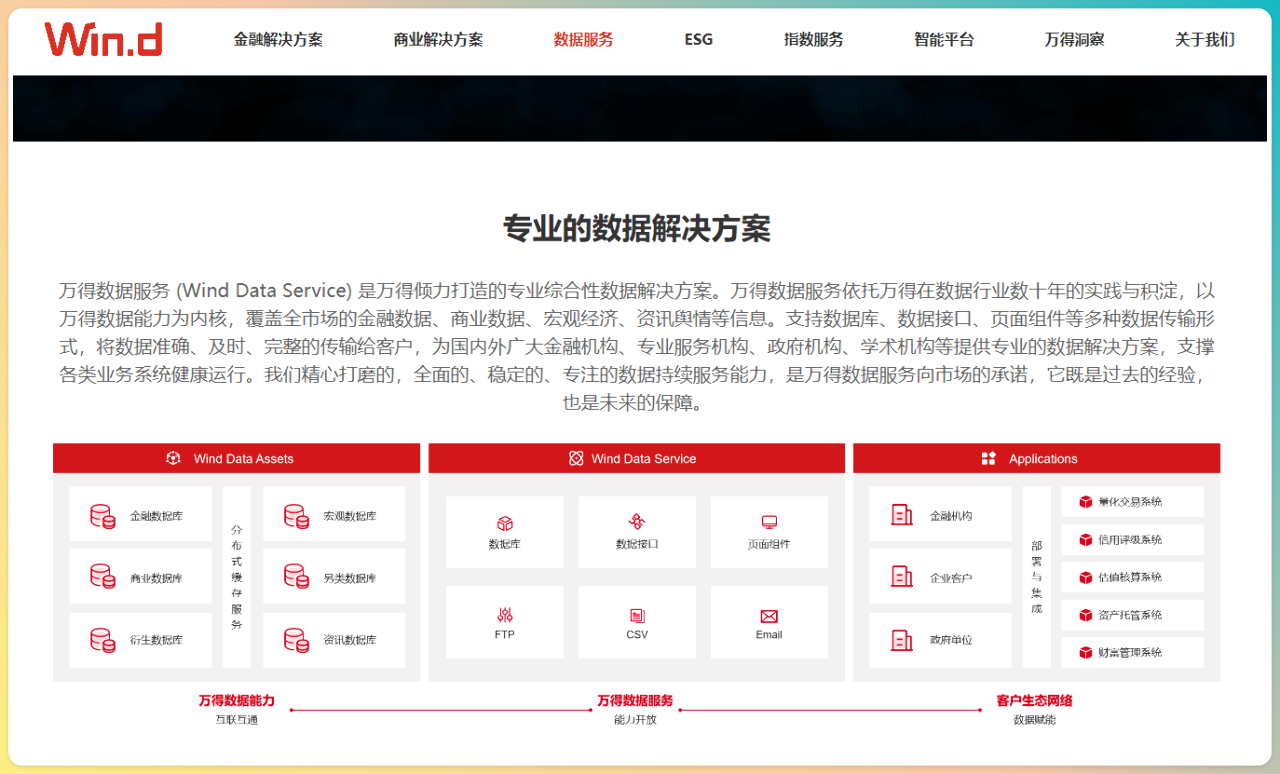
Task: Click the 部署与集成 vertical label
Action: click(x=1037, y=577)
